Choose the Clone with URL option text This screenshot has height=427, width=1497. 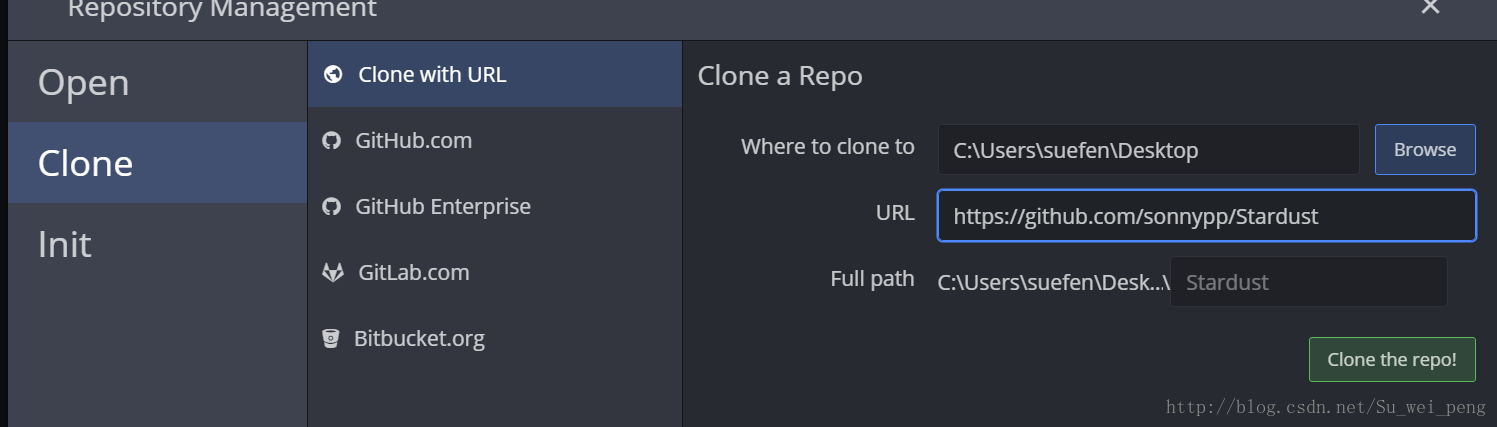(x=432, y=74)
